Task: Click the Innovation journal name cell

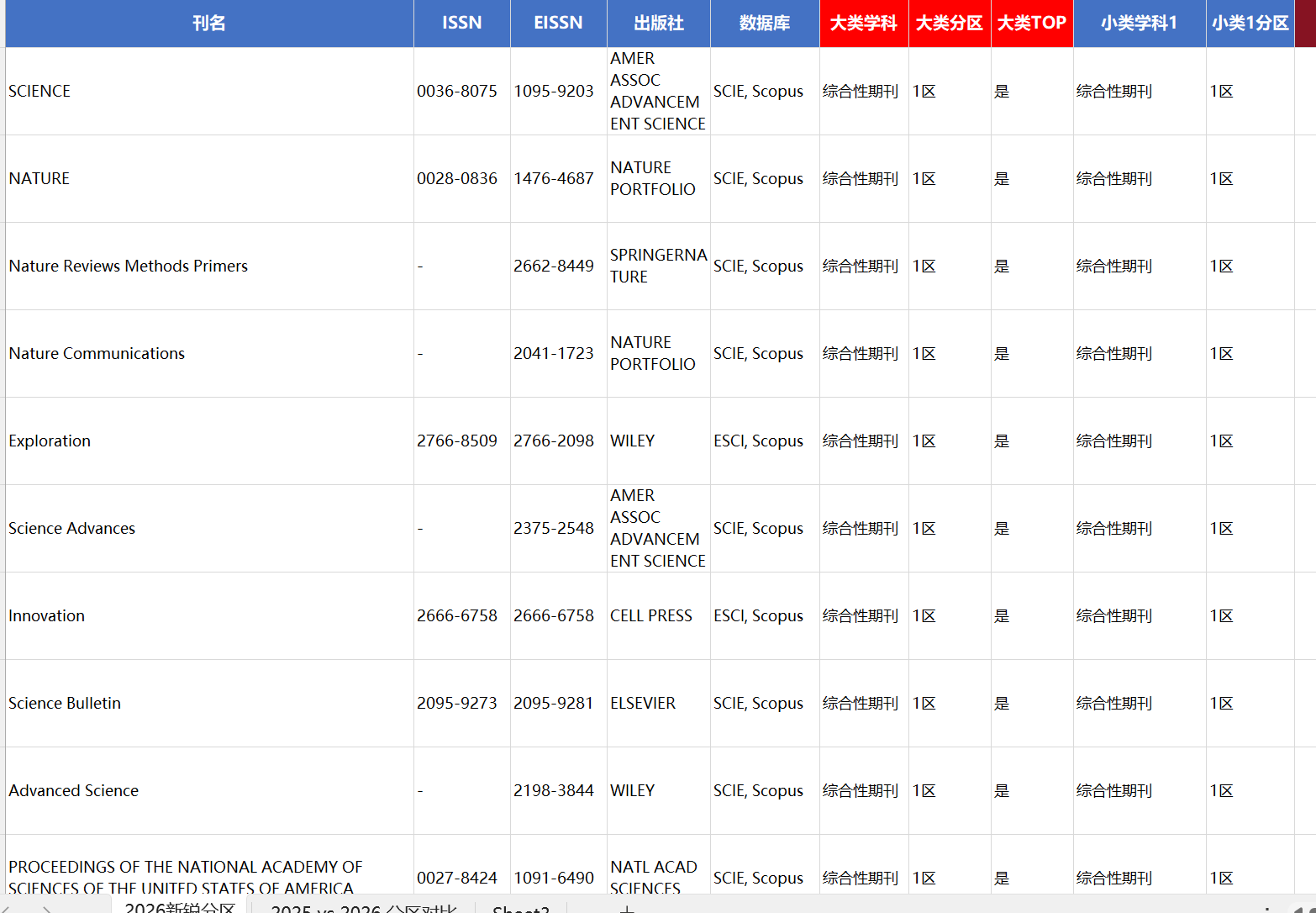Action: click(209, 615)
